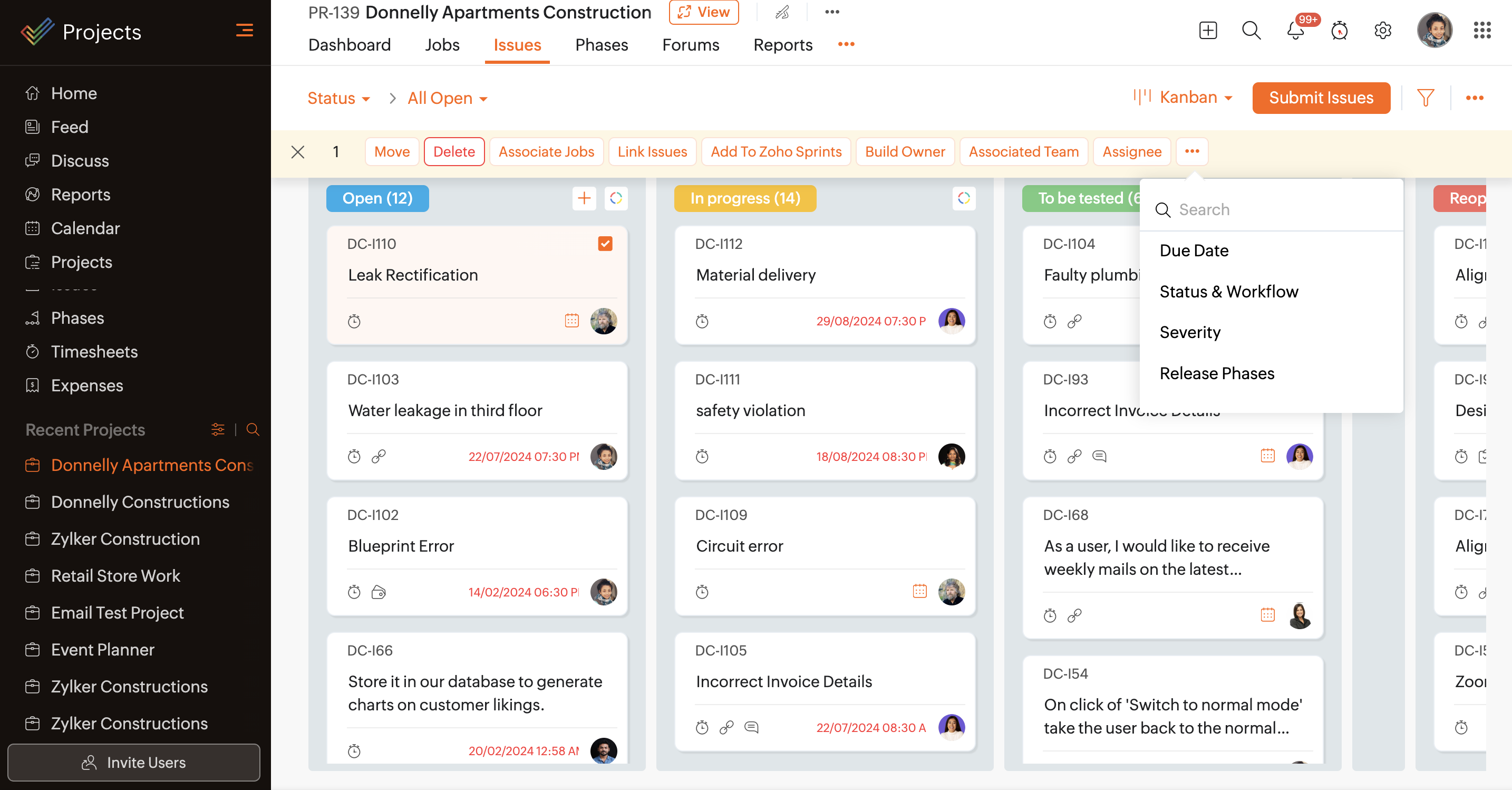Click the calendar icon on Circuit error card
The width and height of the screenshot is (1512, 790).
919,592
